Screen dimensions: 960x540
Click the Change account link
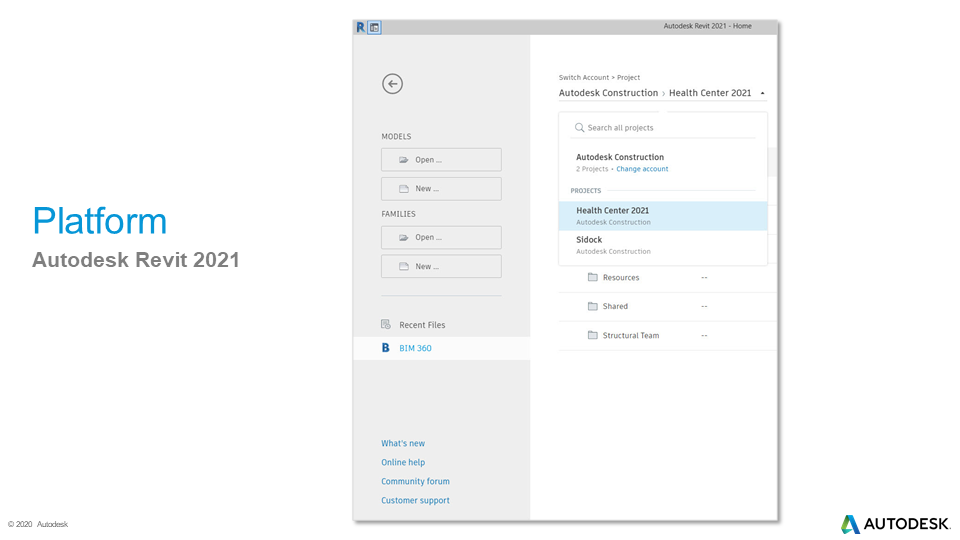click(x=642, y=169)
